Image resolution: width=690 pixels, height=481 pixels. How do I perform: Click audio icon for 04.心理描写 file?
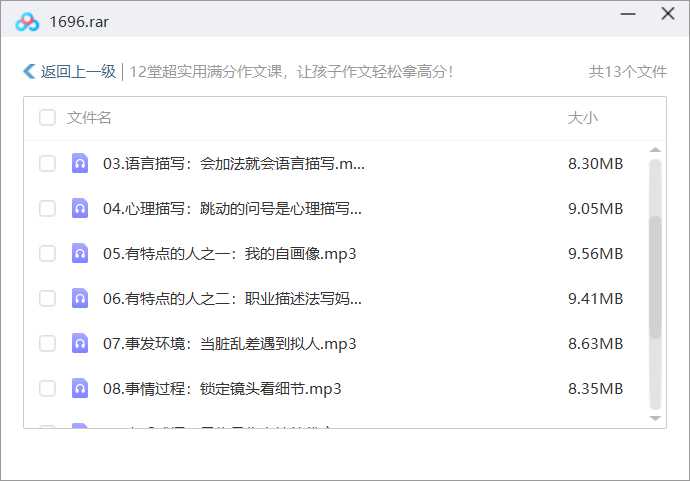[80, 209]
